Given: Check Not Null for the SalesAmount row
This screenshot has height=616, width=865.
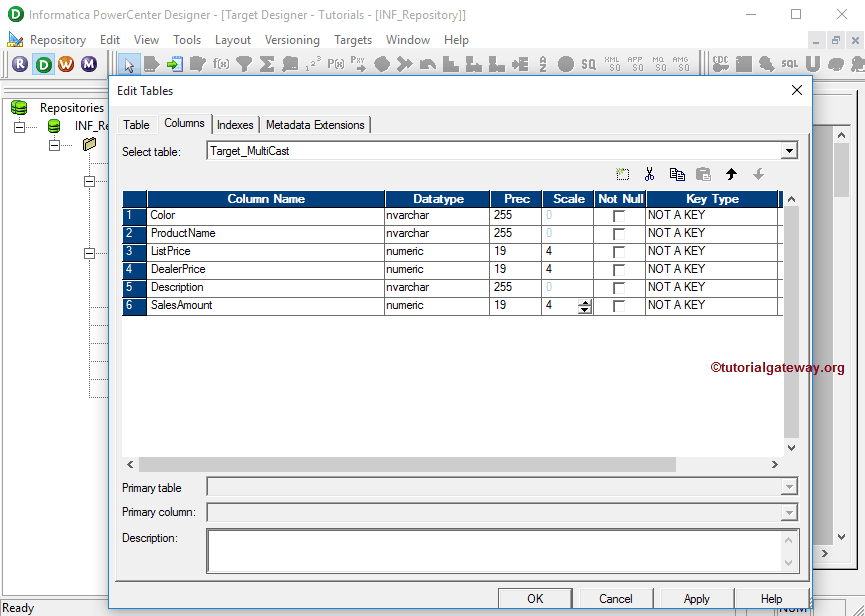Looking at the screenshot, I should click(618, 305).
